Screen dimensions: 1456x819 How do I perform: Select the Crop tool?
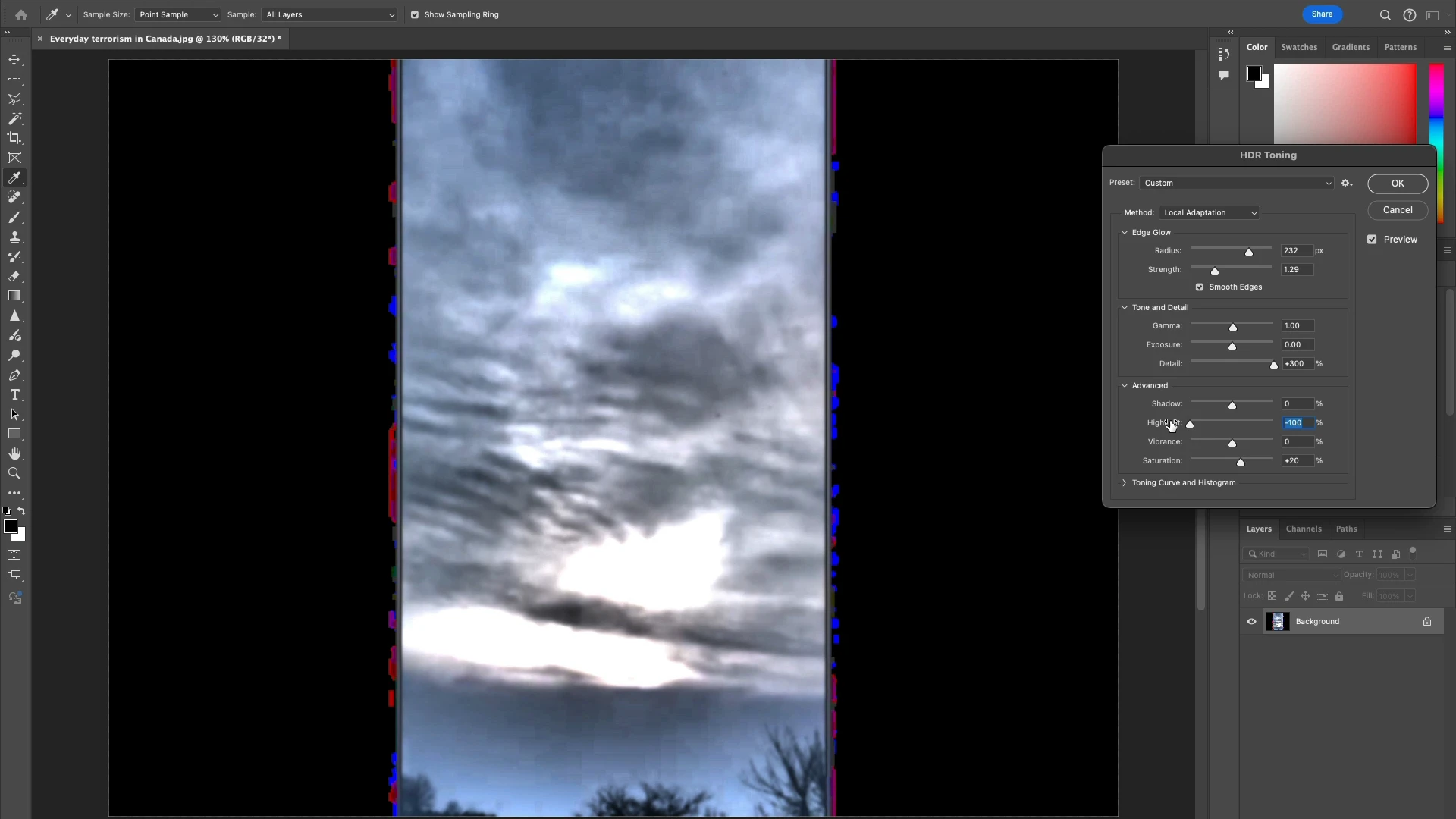[x=14, y=138]
